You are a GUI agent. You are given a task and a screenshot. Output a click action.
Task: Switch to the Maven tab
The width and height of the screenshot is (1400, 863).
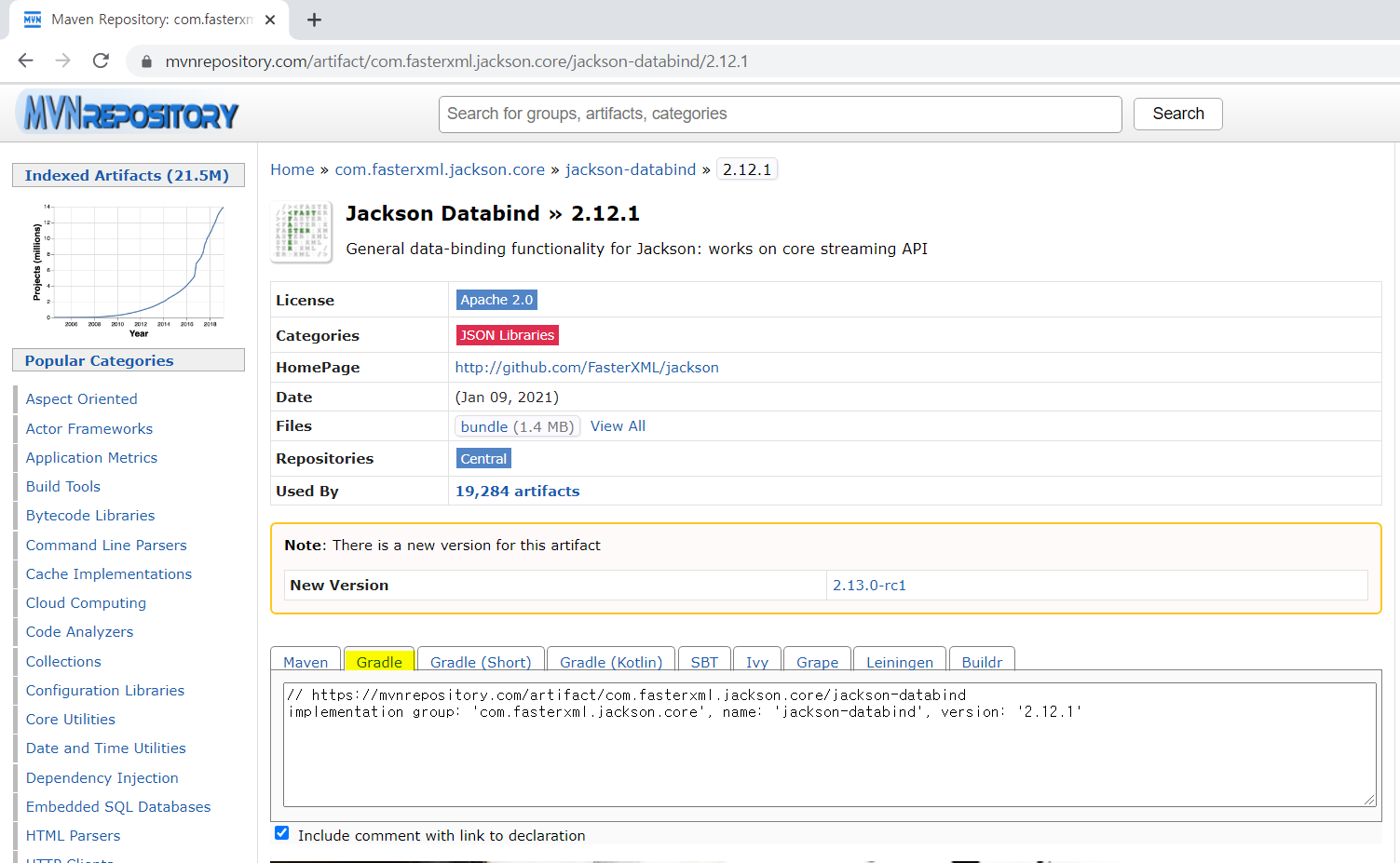click(x=306, y=661)
